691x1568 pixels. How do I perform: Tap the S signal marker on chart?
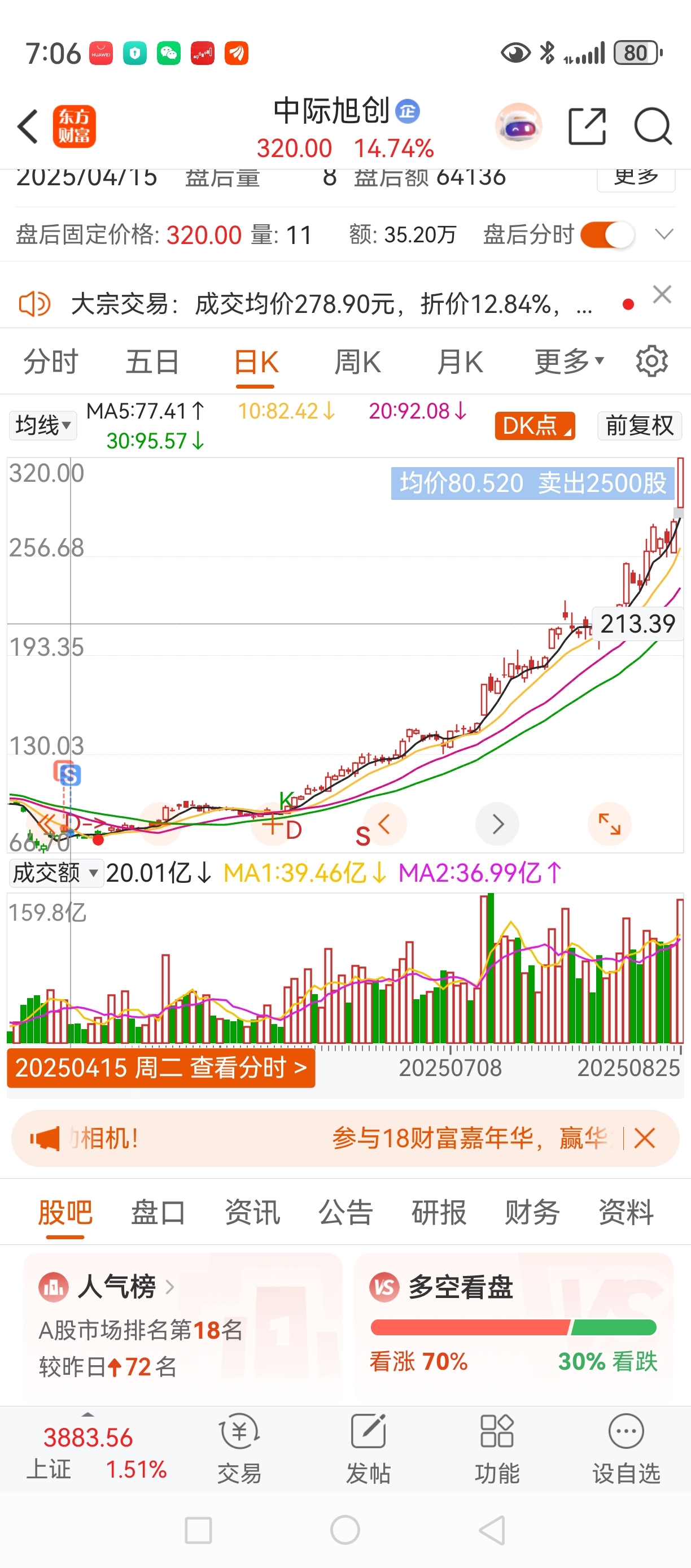[x=71, y=776]
